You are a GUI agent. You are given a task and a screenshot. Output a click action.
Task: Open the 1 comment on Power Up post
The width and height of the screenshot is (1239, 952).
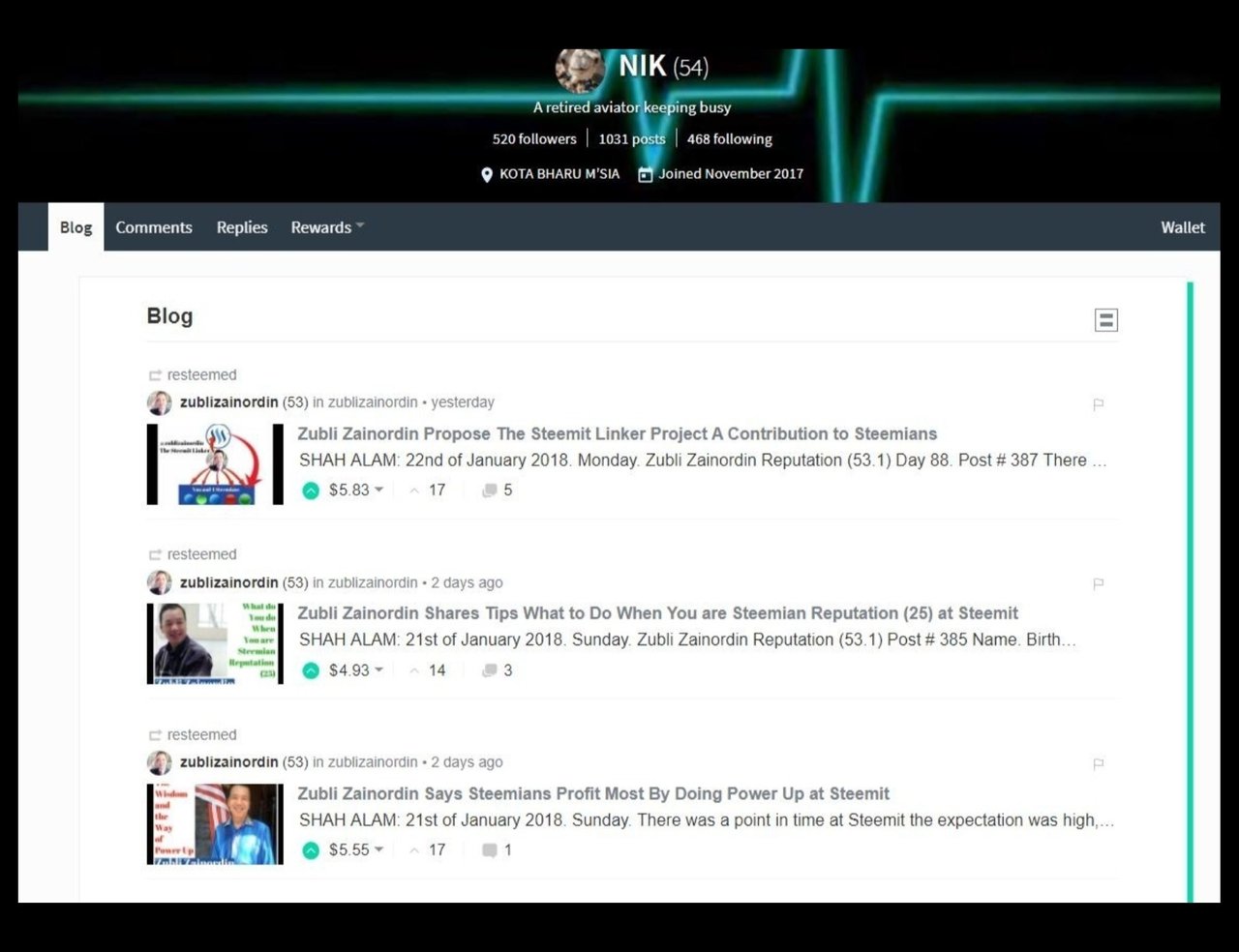[498, 850]
